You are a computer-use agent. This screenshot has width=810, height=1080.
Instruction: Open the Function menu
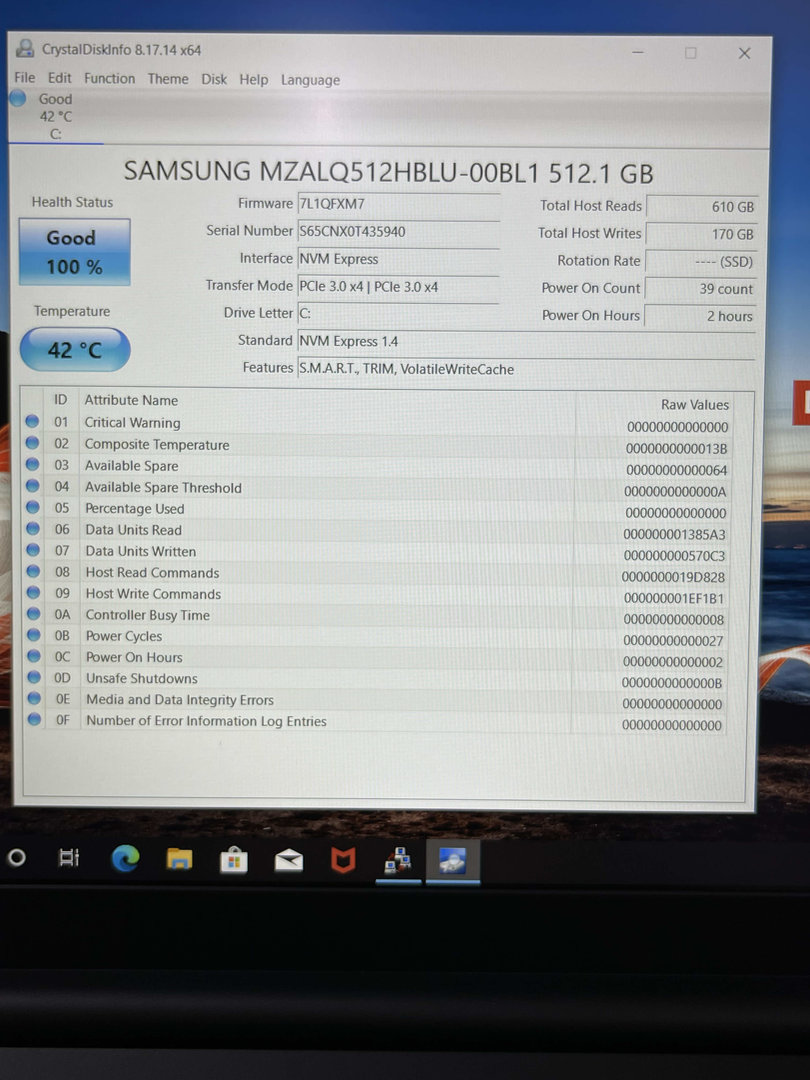109,78
